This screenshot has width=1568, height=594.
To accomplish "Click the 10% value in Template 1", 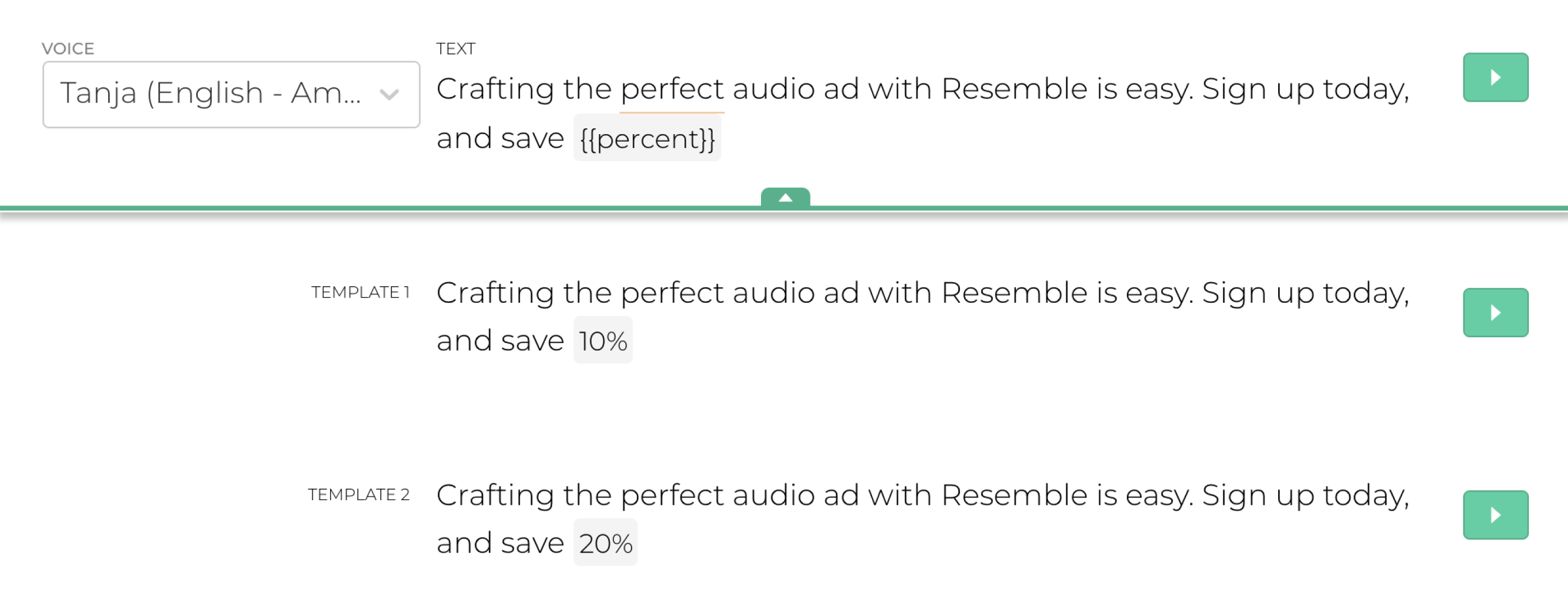I will [603, 341].
